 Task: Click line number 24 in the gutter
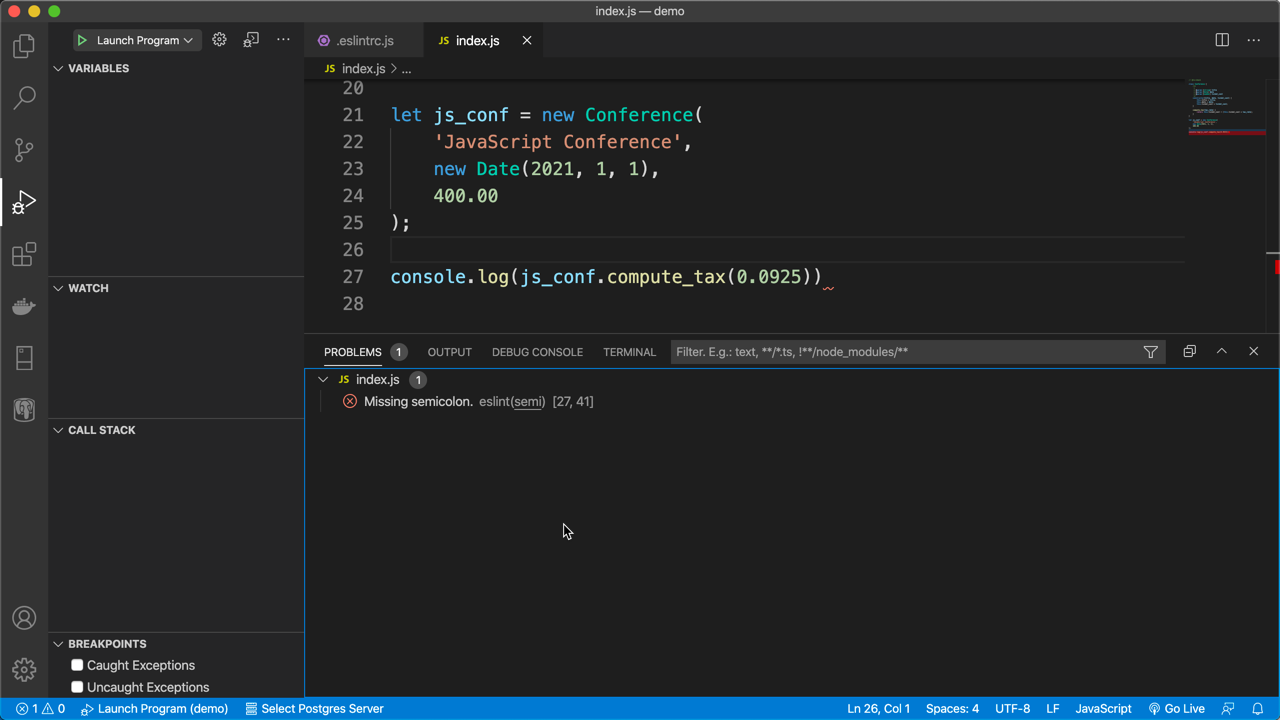coord(353,196)
